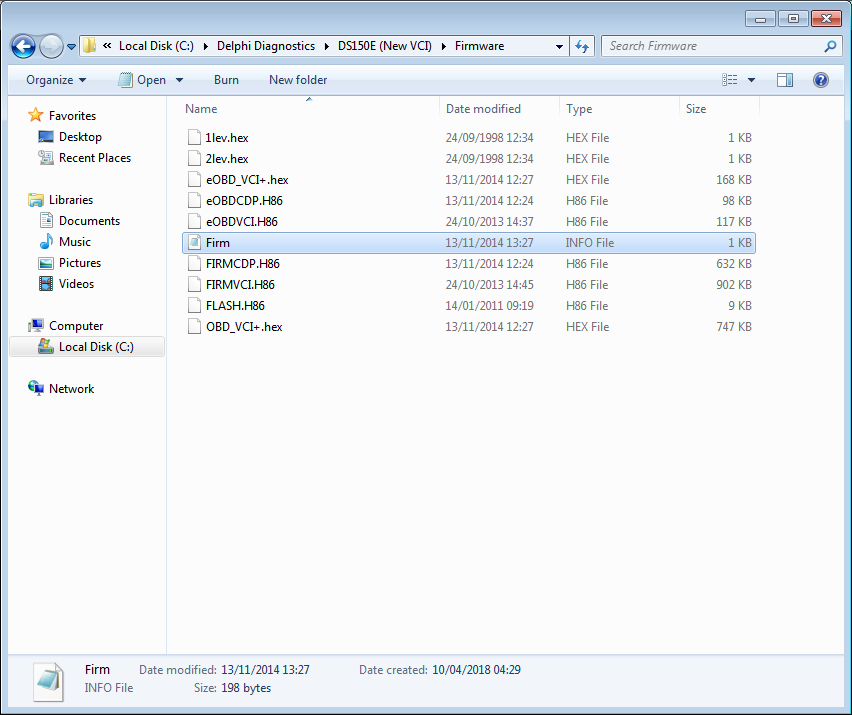Show hidden path with the double chevron
This screenshot has height=715, width=852.
pos(107,46)
